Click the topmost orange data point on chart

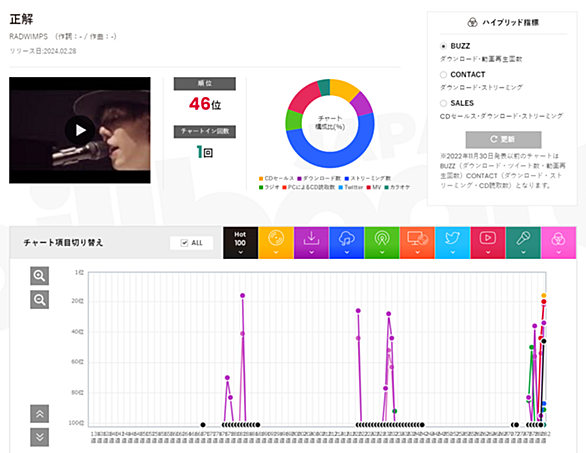544,296
